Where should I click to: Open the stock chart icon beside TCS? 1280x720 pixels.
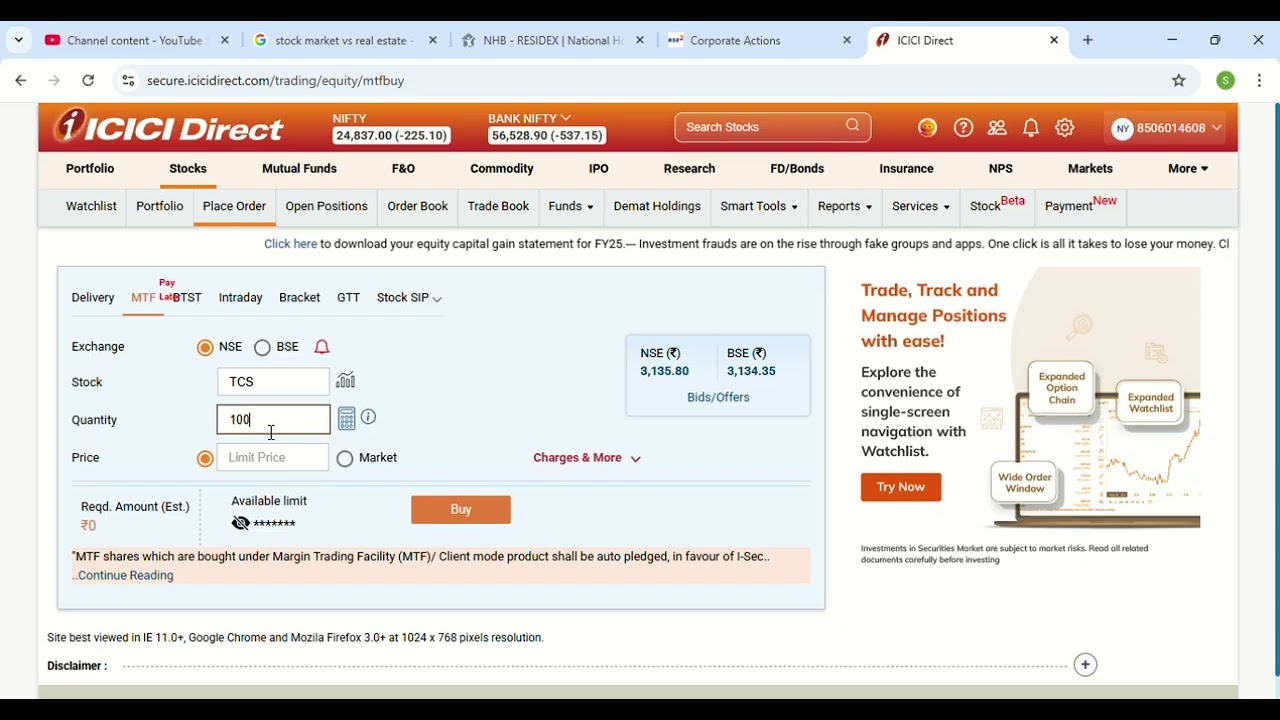[346, 380]
